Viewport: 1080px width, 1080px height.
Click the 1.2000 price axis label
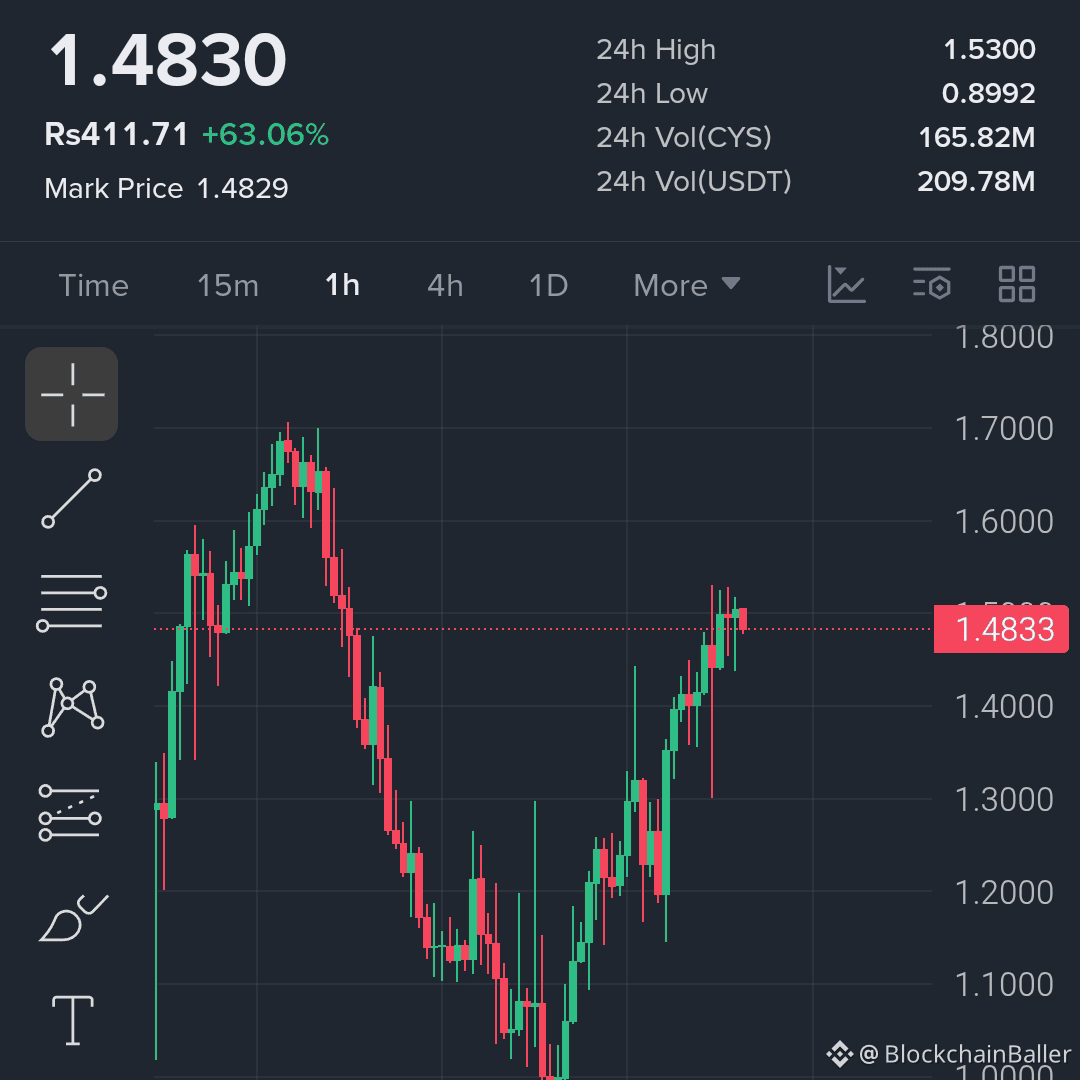(1004, 893)
